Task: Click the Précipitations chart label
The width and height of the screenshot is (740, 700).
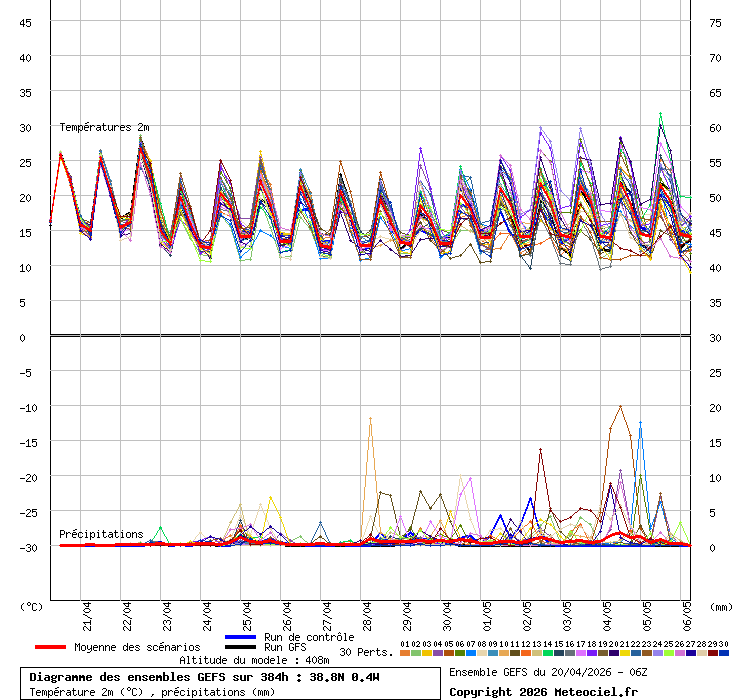Action: pyautogui.click(x=101, y=534)
